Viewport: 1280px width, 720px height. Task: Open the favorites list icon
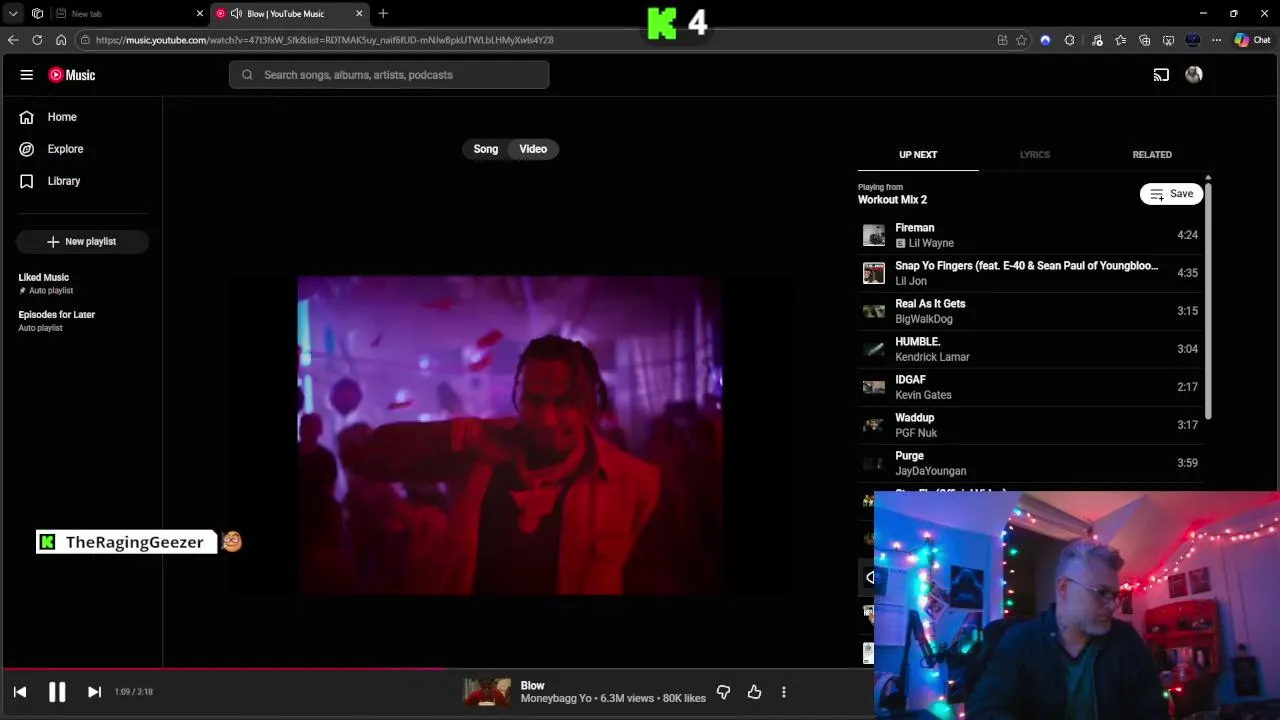coord(1120,40)
